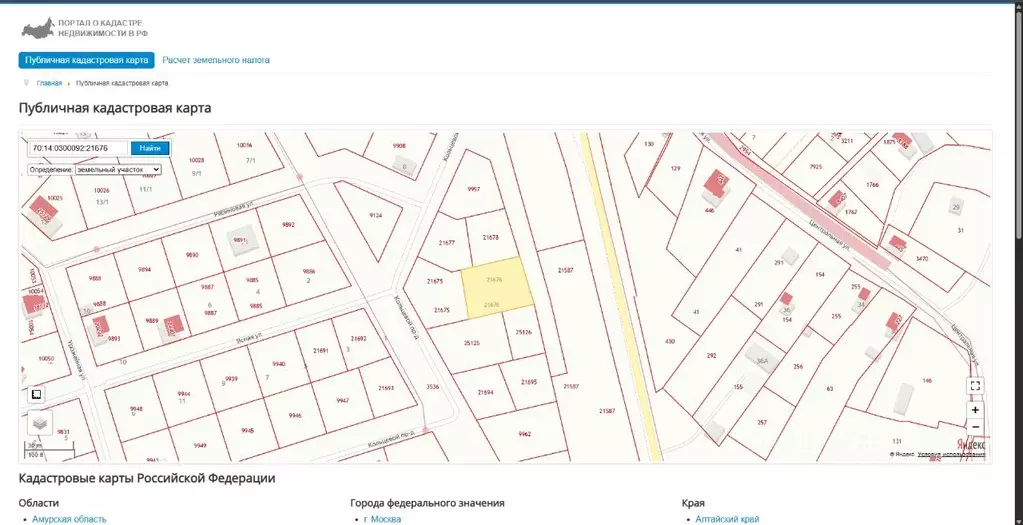Select the 'Публичная кадастровая карта' tab

click(x=86, y=60)
